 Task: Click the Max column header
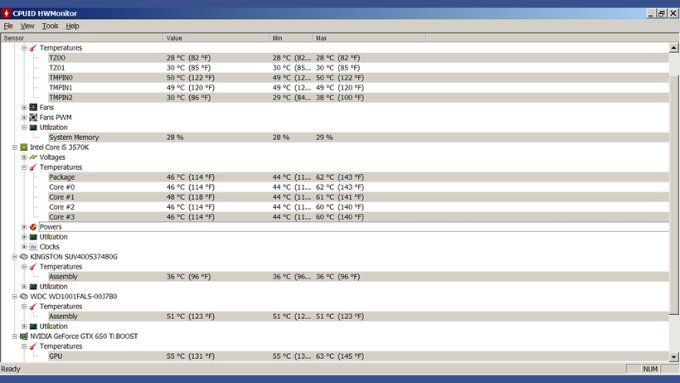click(369, 38)
